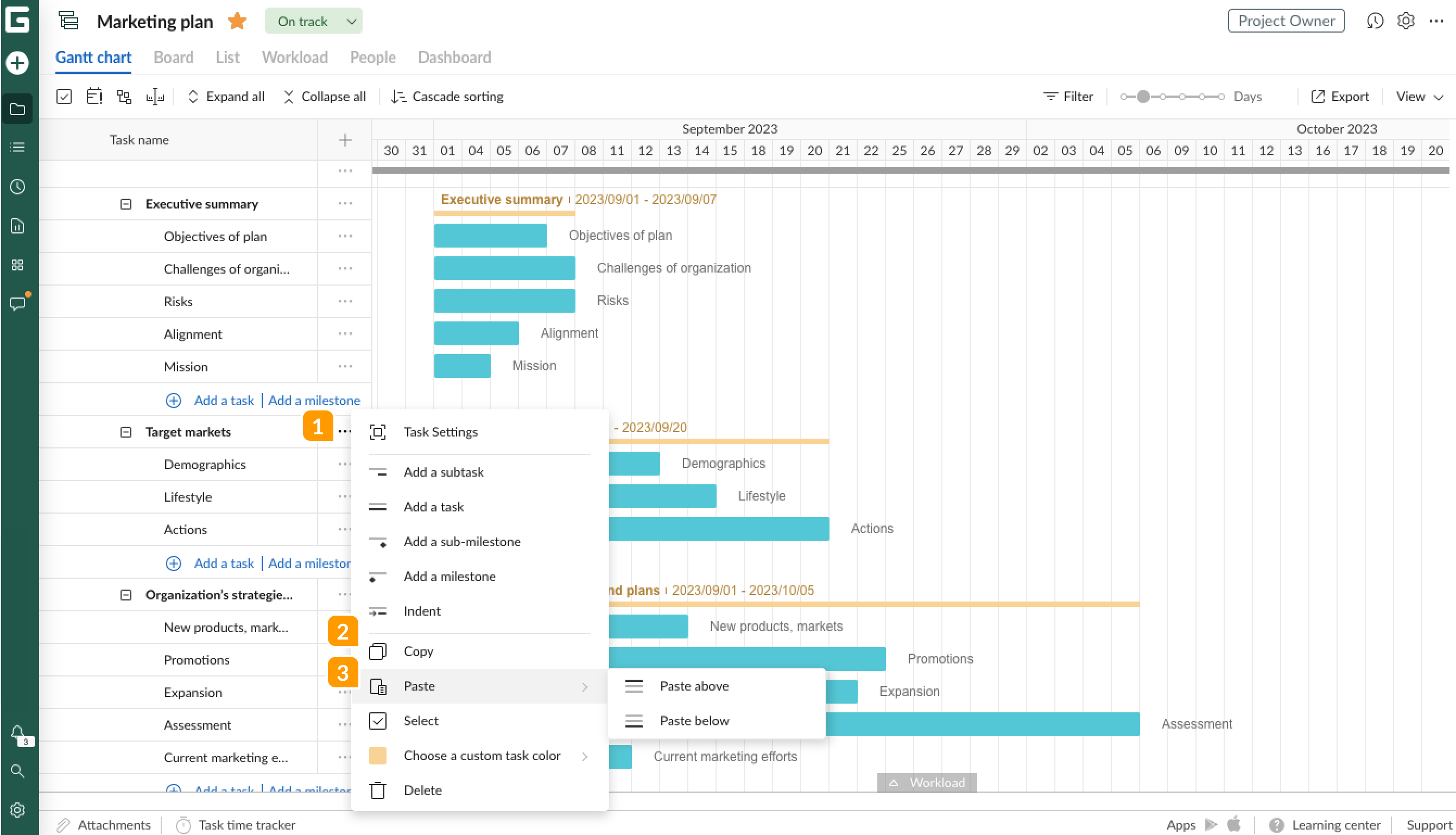Collapse the Executive summary group
Viewport: 1456px width, 835px height.
[125, 204]
